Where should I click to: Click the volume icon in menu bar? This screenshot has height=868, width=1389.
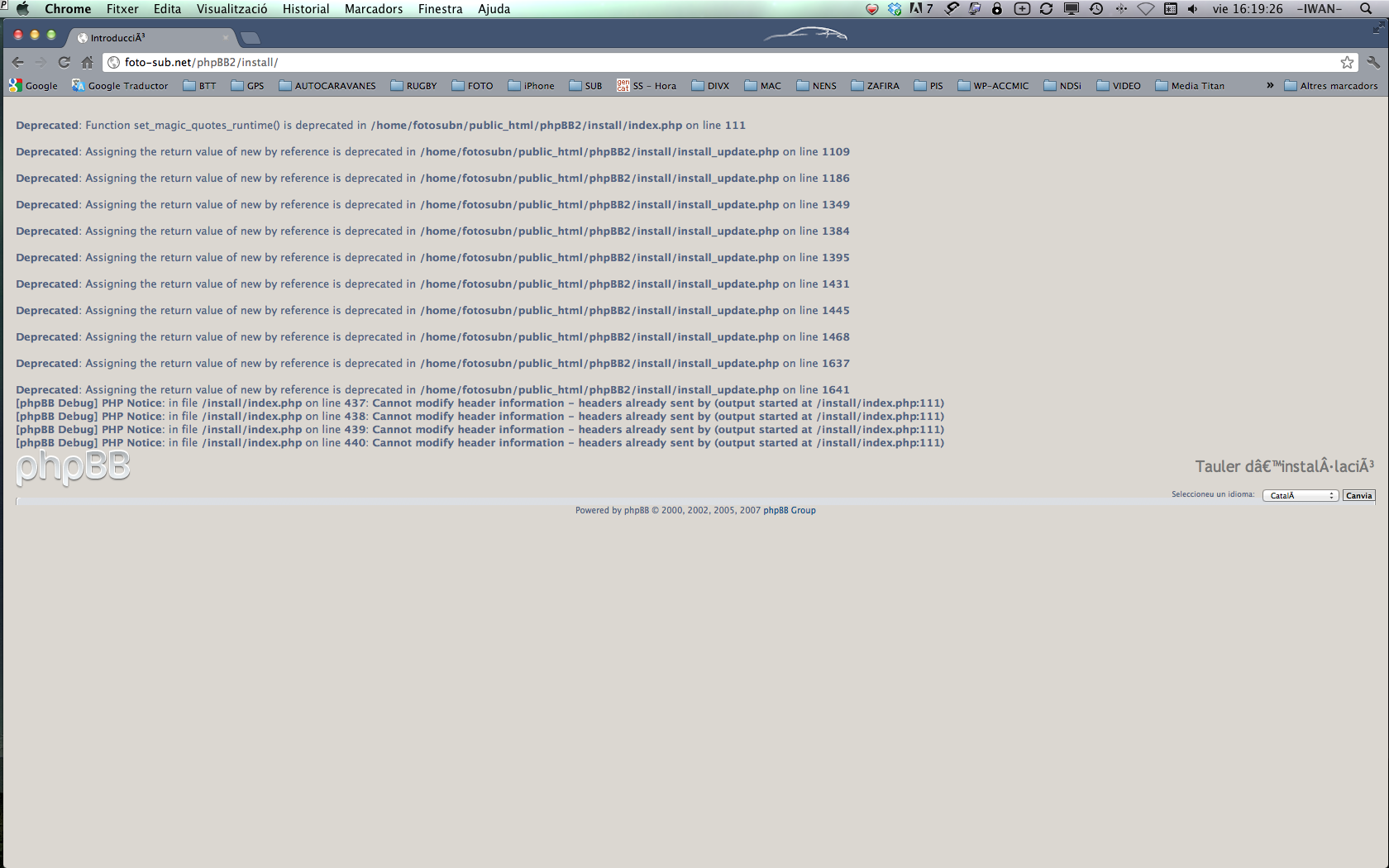(x=1192, y=9)
